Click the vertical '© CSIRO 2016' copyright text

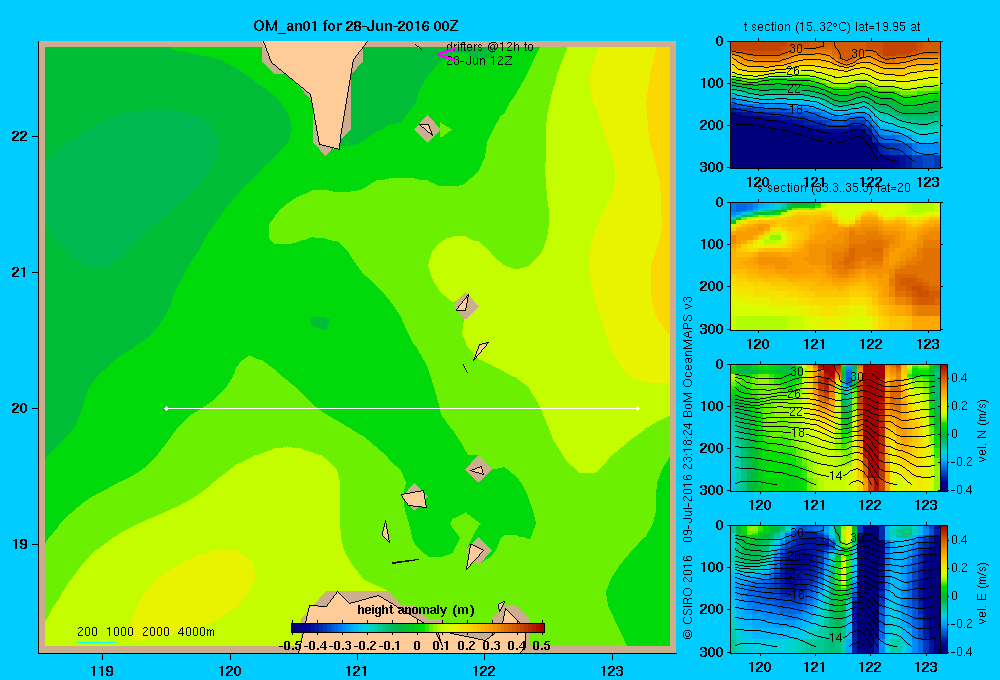688,596
